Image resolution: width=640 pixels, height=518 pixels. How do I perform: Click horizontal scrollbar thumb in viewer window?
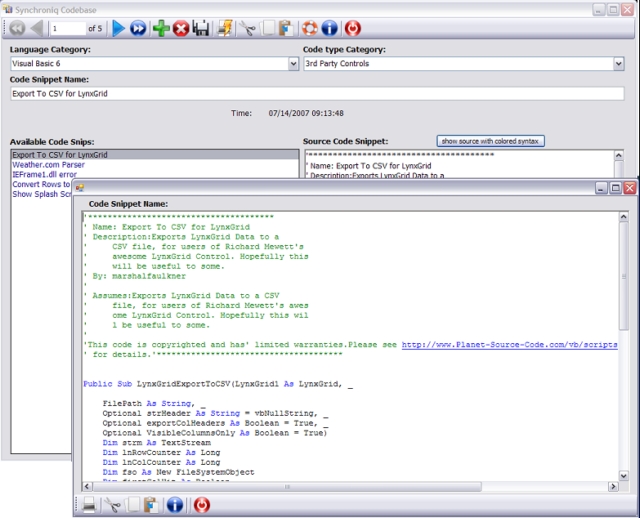point(287,487)
